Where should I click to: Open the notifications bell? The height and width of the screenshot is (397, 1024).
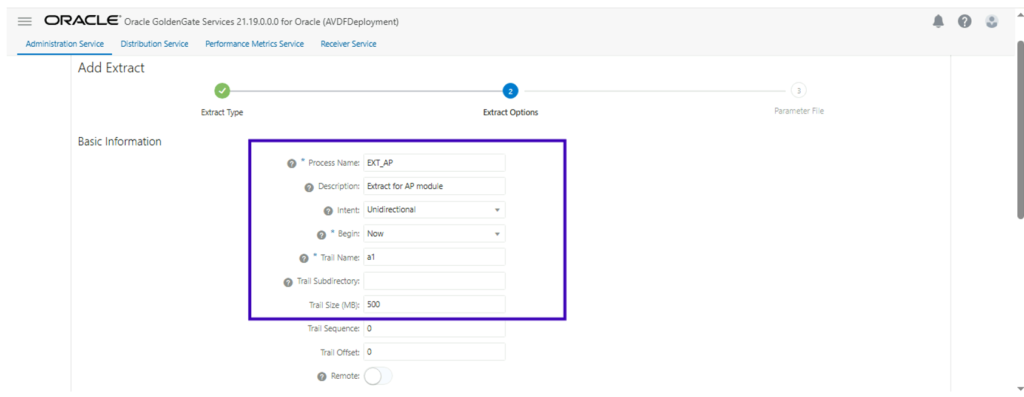(x=938, y=22)
